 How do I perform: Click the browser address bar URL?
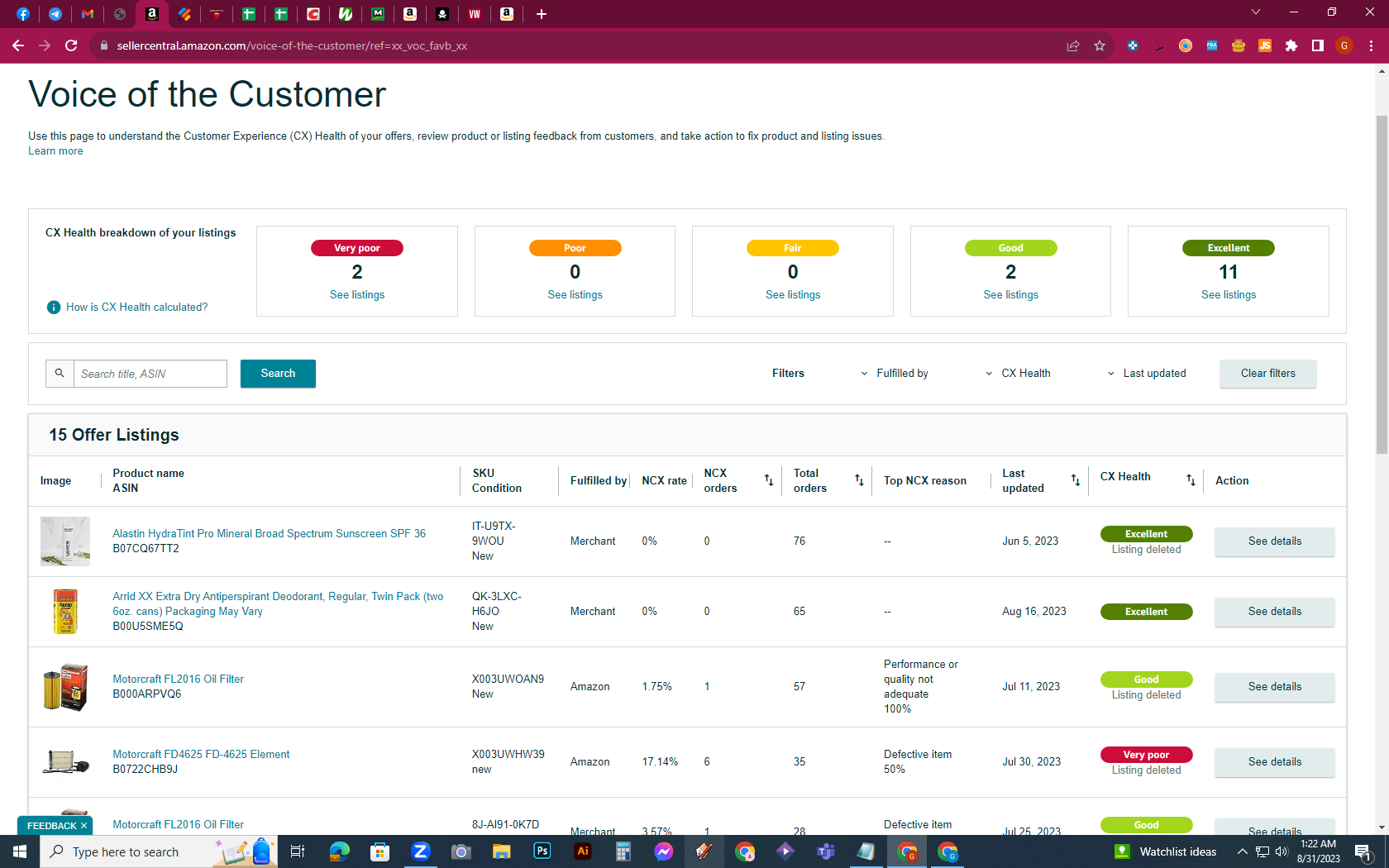[x=292, y=45]
